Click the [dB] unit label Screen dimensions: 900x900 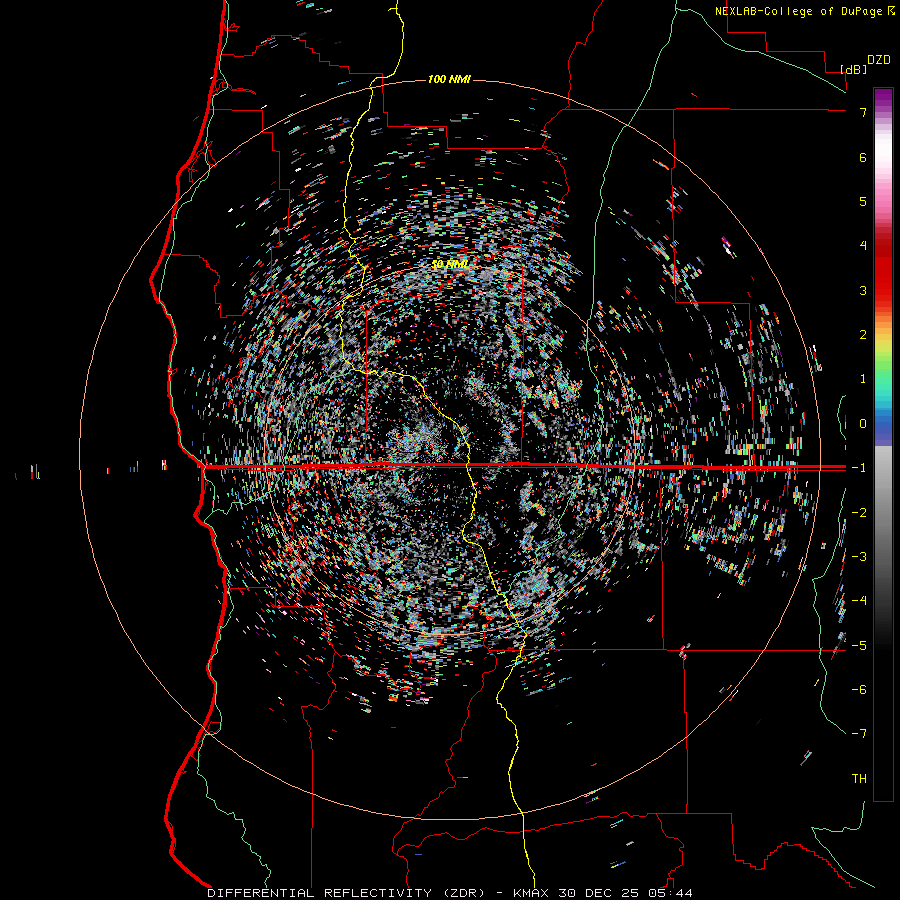[853, 69]
